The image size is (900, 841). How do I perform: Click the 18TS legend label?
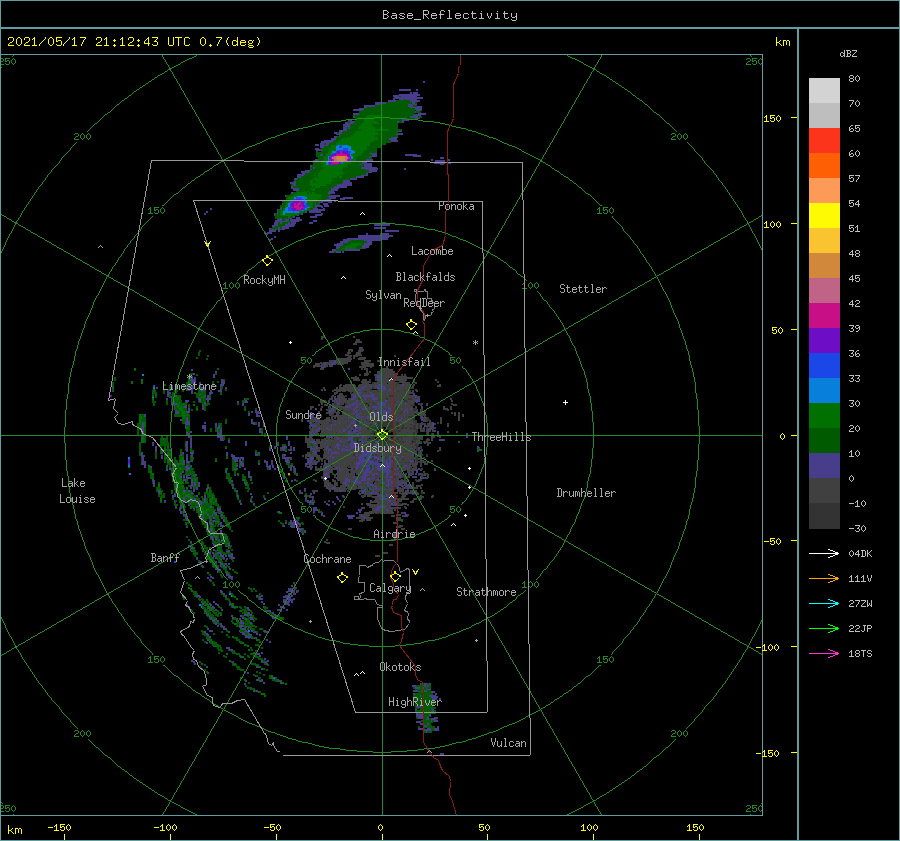click(860, 653)
